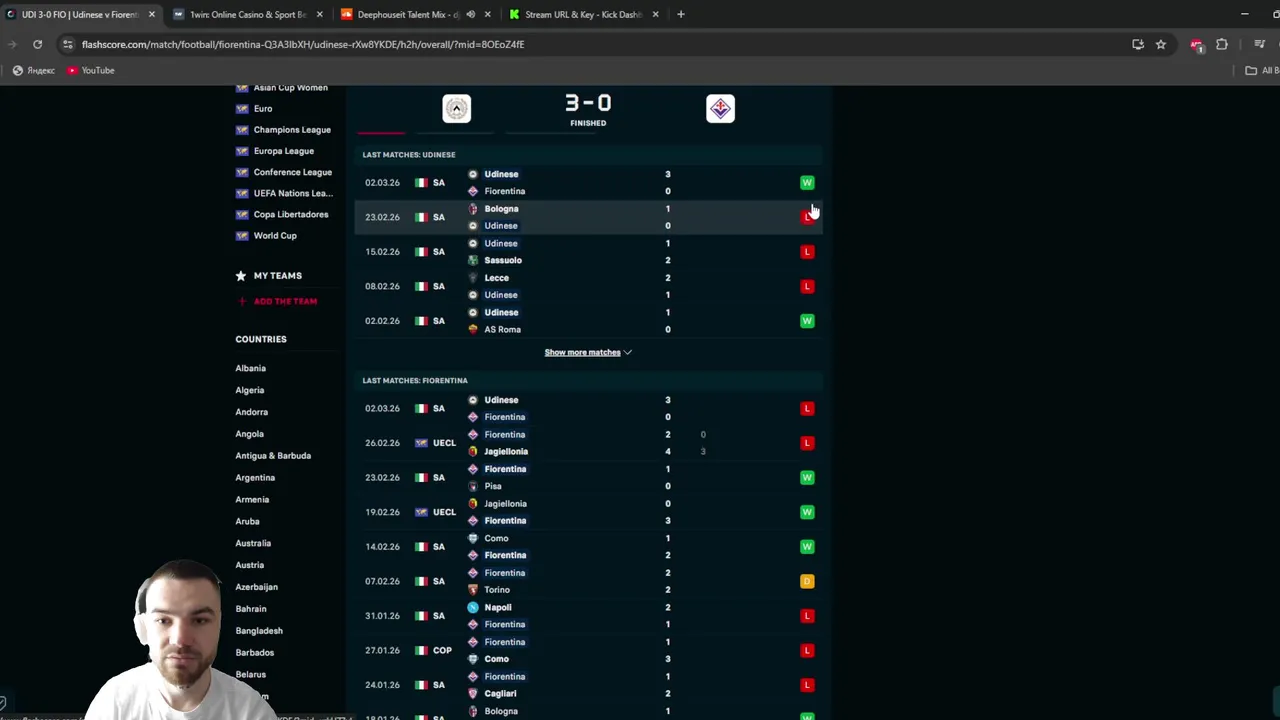Open a new browser tab
Screen dimensions: 1280x720
click(681, 14)
